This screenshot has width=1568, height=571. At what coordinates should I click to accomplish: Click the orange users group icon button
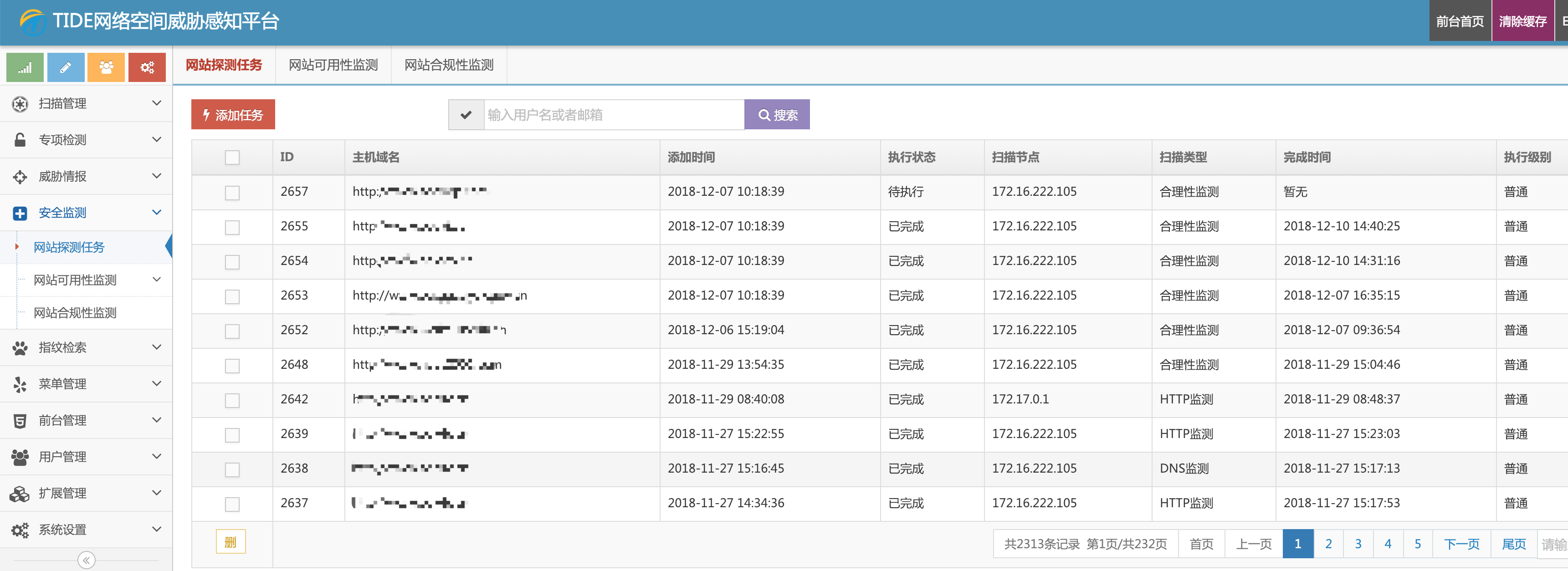click(x=106, y=67)
